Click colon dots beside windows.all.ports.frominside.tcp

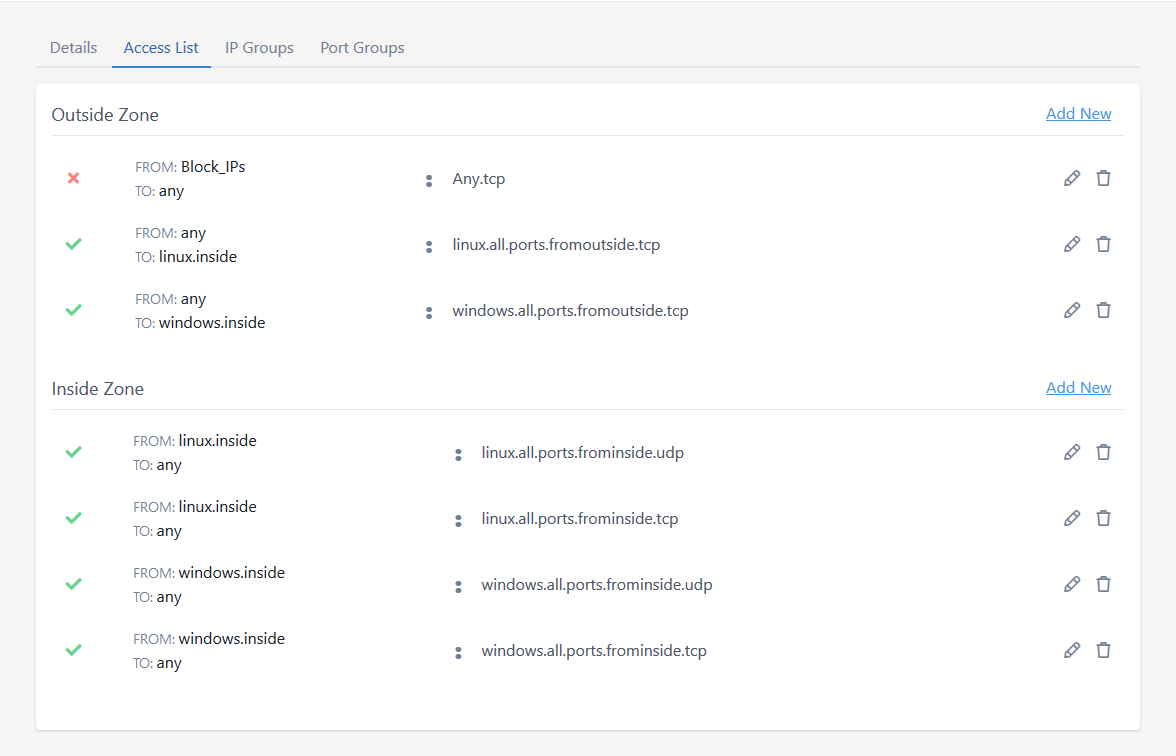pyautogui.click(x=458, y=652)
